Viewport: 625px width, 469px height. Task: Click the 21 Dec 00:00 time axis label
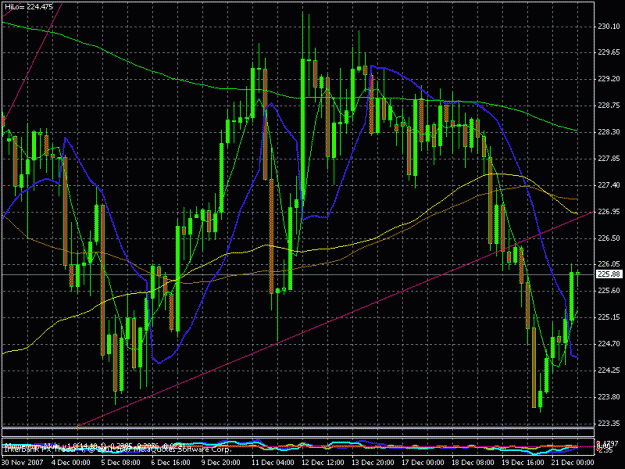pyautogui.click(x=572, y=463)
